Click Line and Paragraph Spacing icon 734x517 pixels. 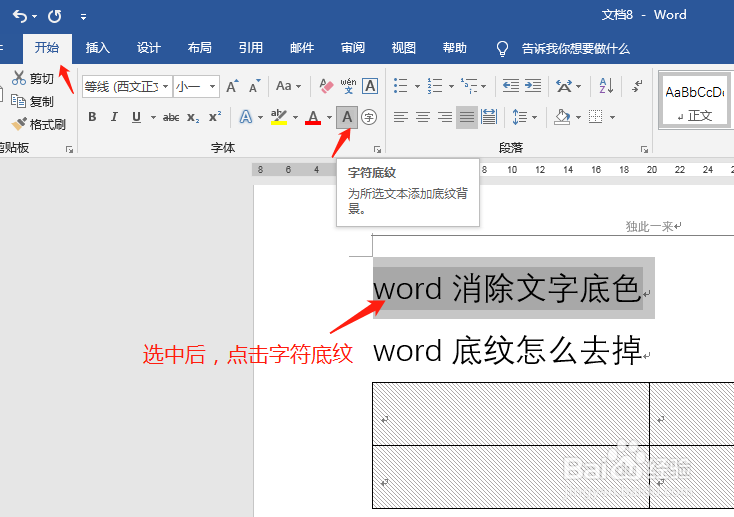520,117
